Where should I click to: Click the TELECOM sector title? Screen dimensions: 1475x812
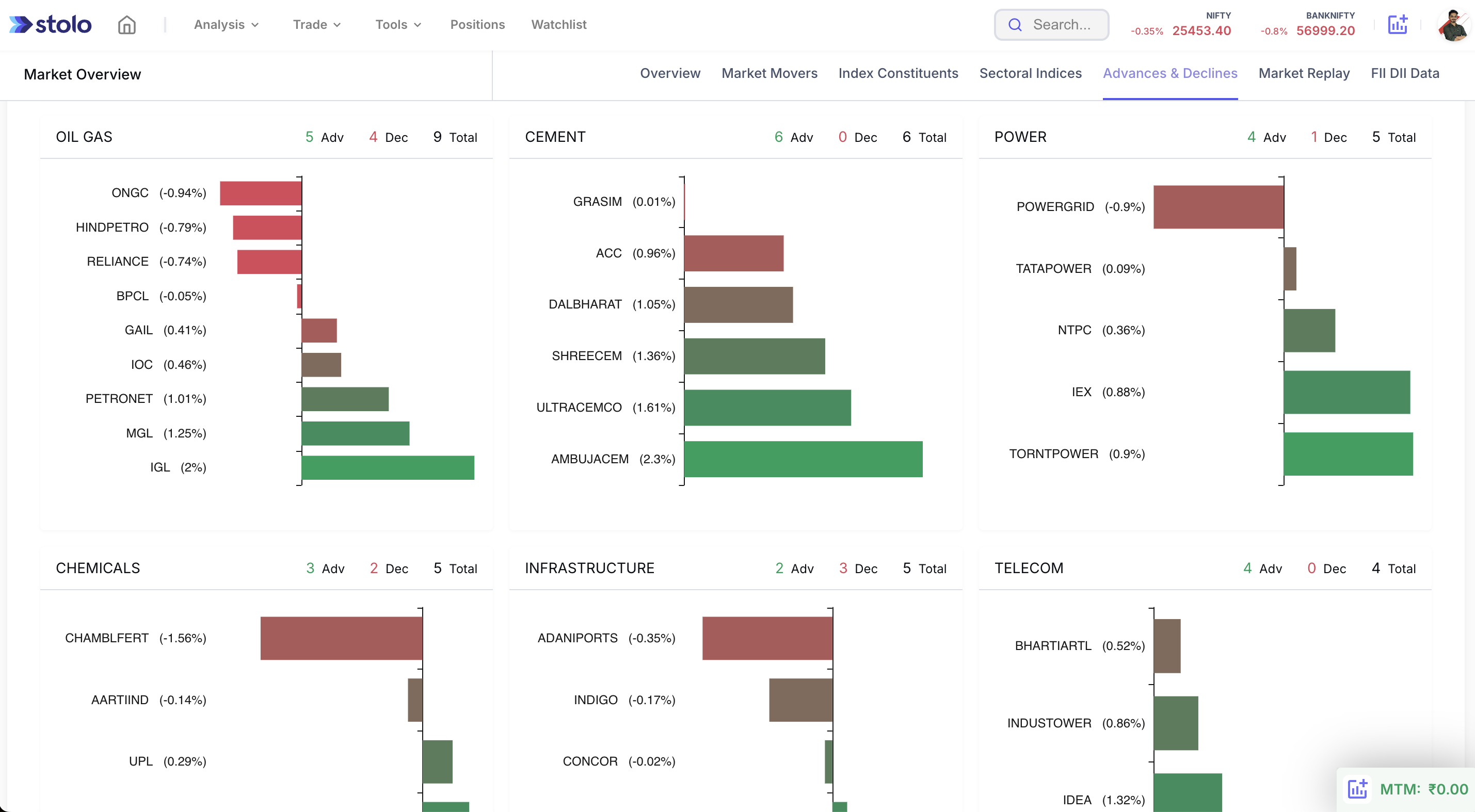click(x=1029, y=567)
